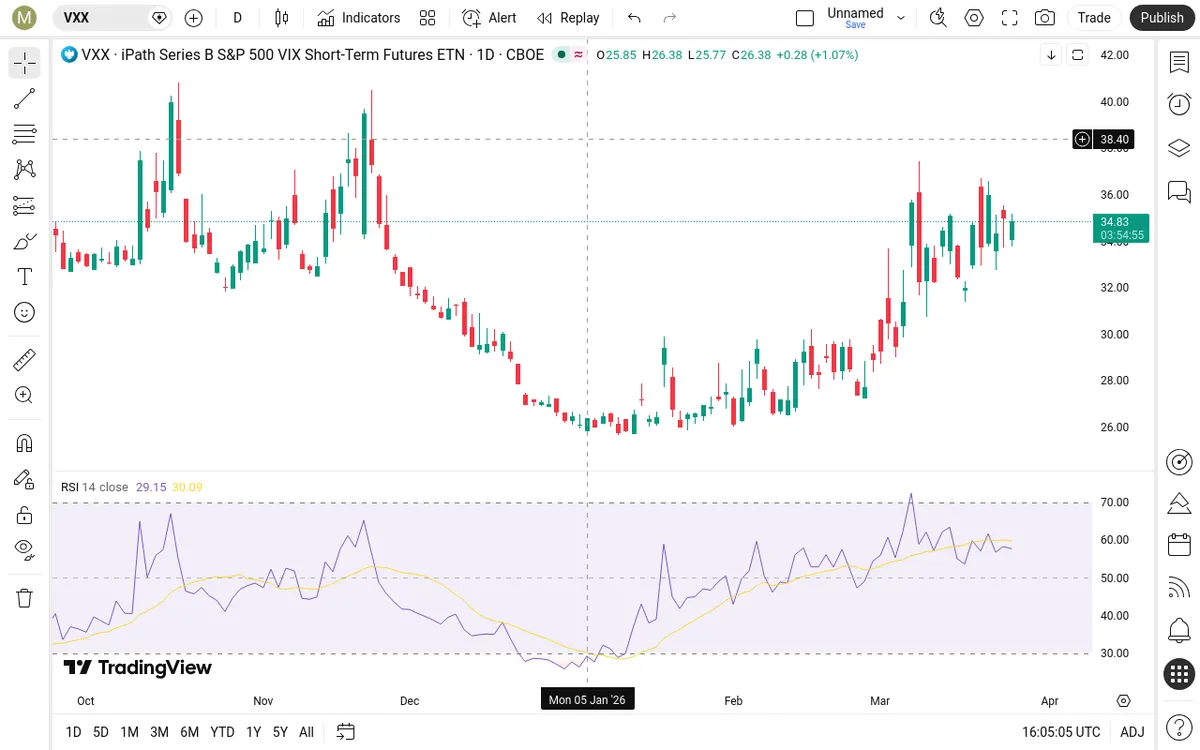Select the 6M date range
The image size is (1200, 750).
189,732
